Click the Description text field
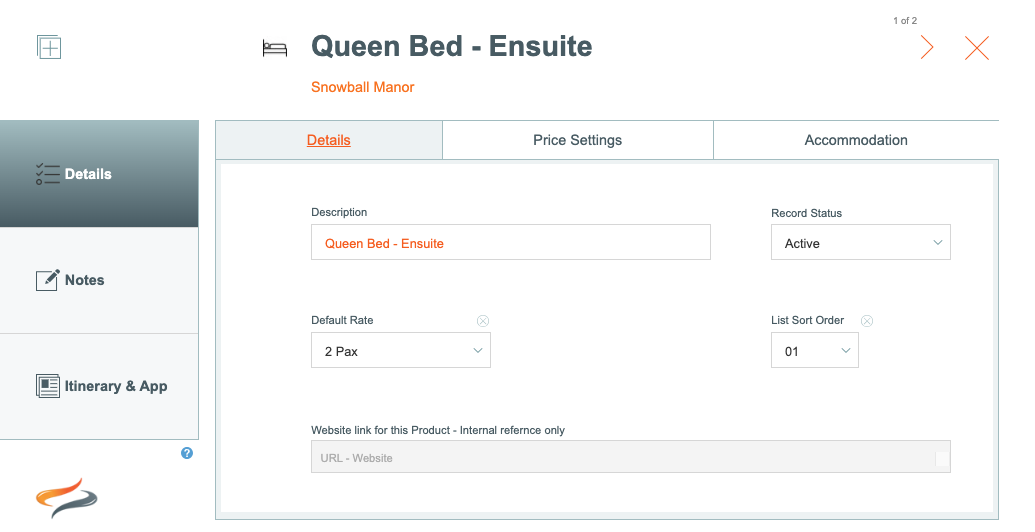Viewport: 1035px width, 532px height. tap(511, 242)
